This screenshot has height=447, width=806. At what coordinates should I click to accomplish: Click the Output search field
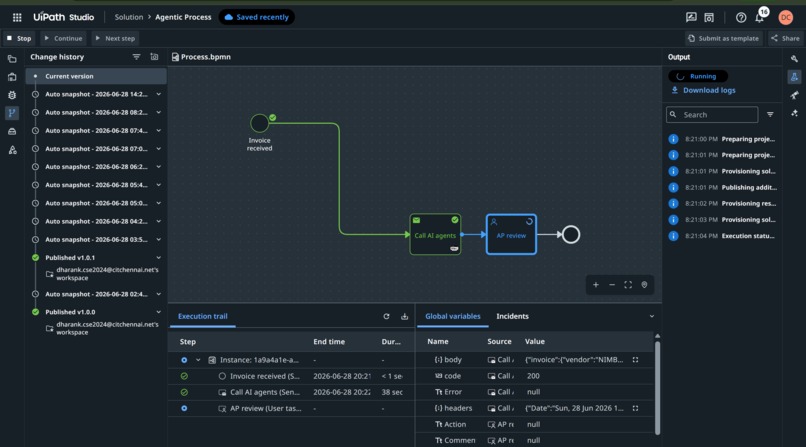tap(712, 115)
